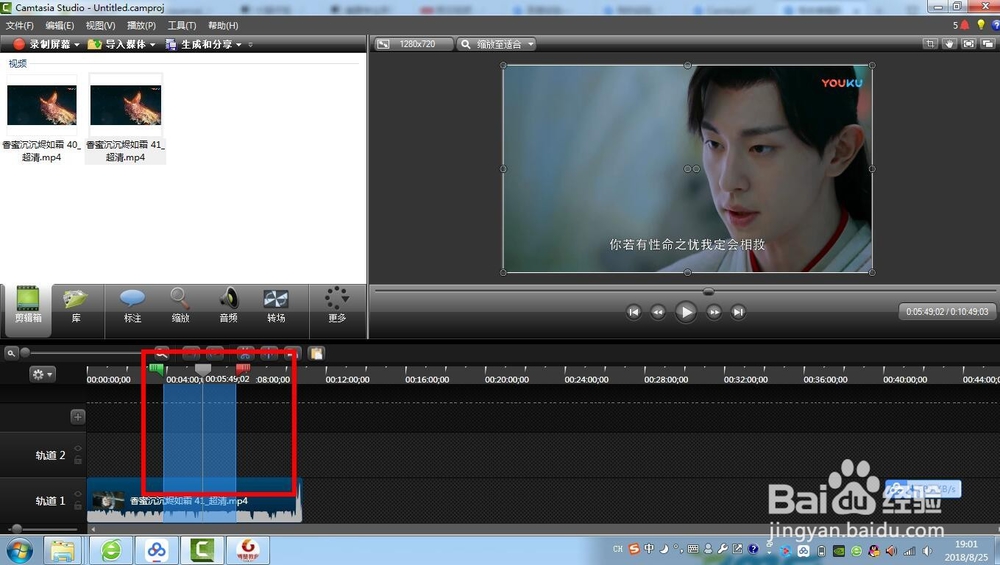Click Produce and share (生成和分享) button

(x=200, y=44)
